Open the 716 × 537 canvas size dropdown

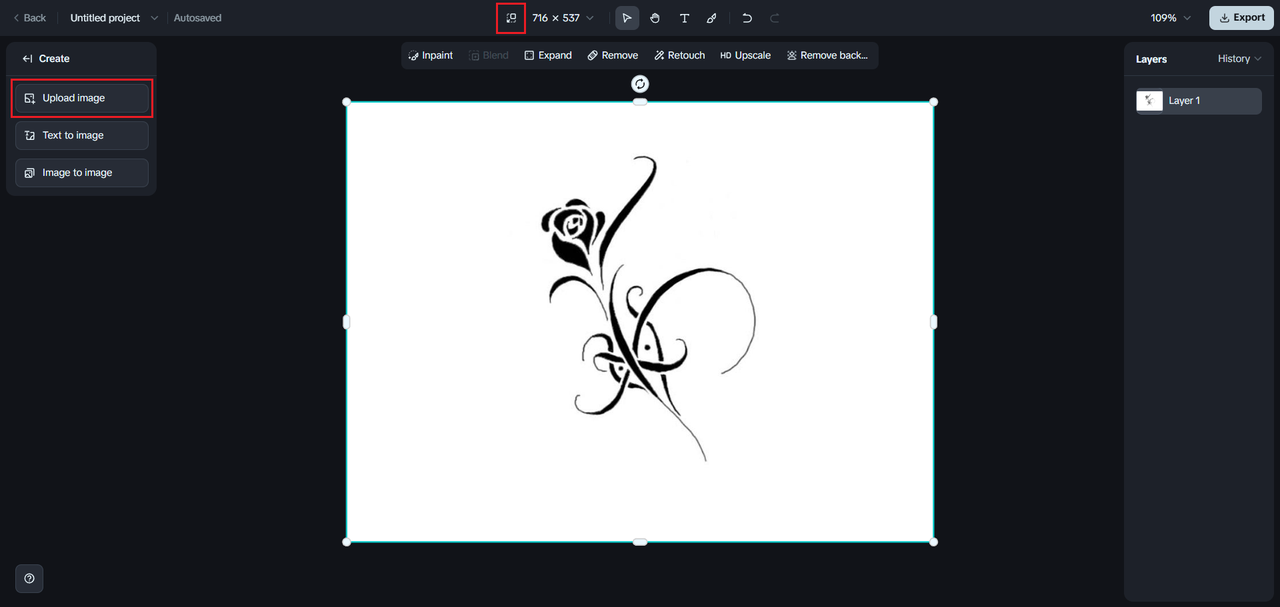(x=563, y=18)
